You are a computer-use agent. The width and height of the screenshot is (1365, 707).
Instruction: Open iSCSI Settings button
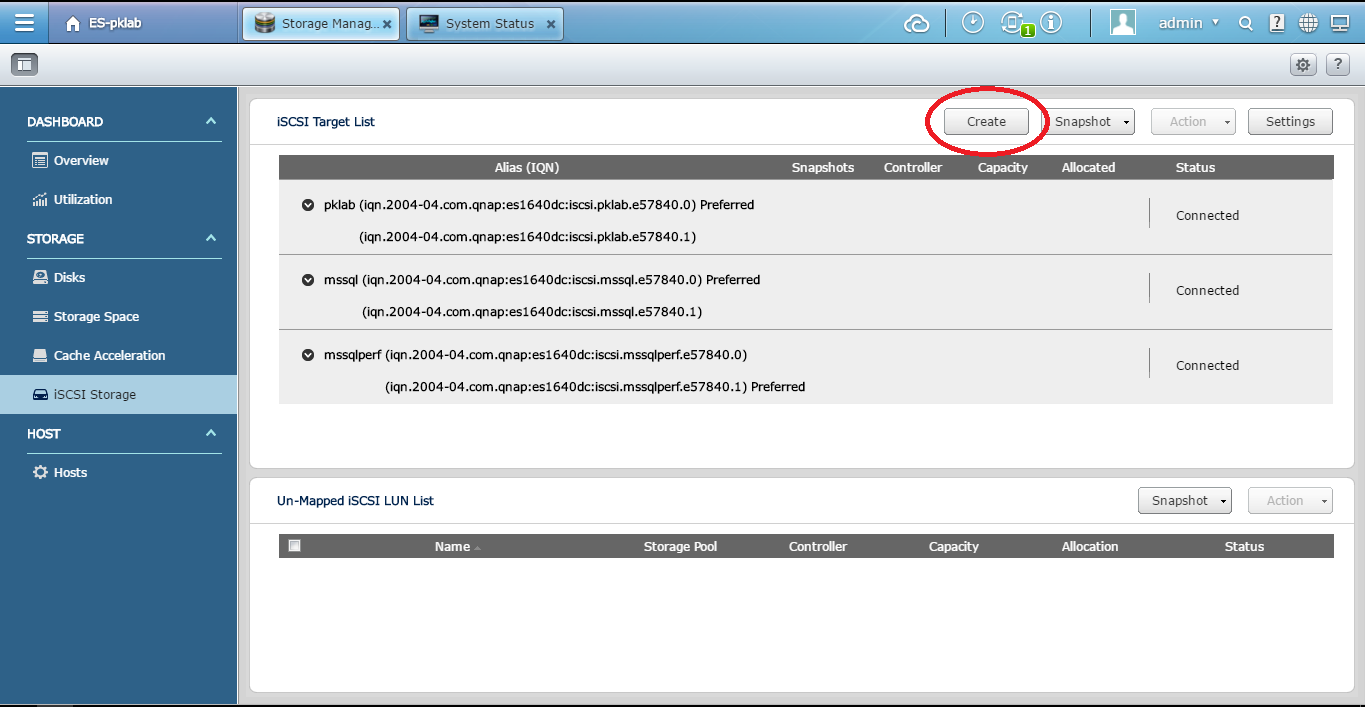point(1290,122)
